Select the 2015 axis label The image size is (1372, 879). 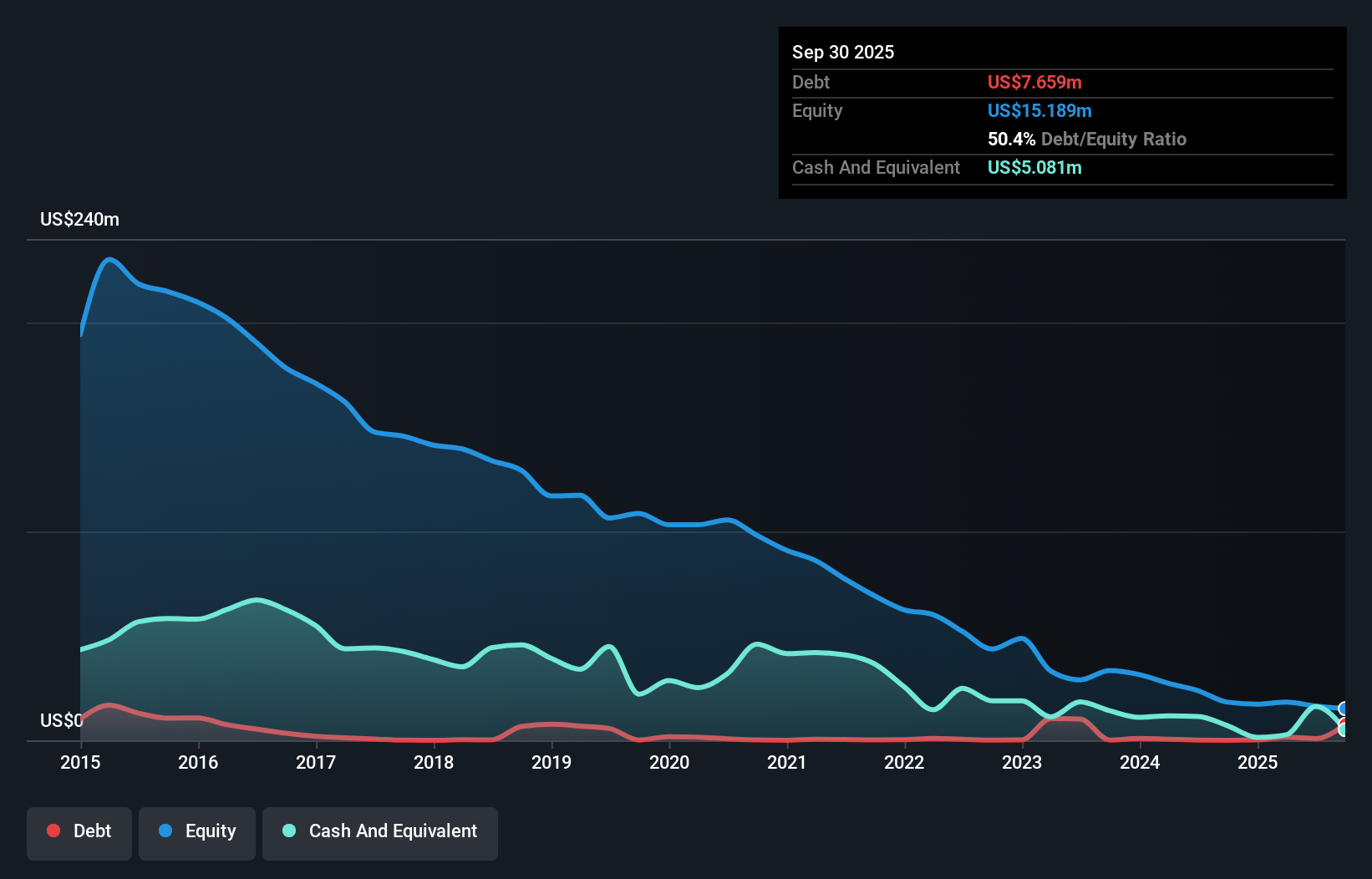click(79, 763)
